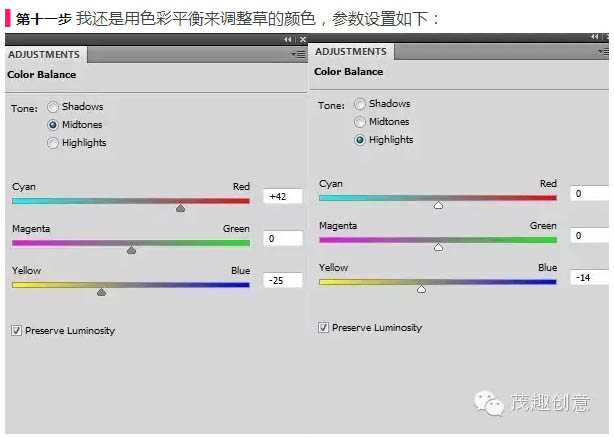Screen dimensions: 614x437
Task: Click left panel Color Balance title
Action: tap(42, 74)
